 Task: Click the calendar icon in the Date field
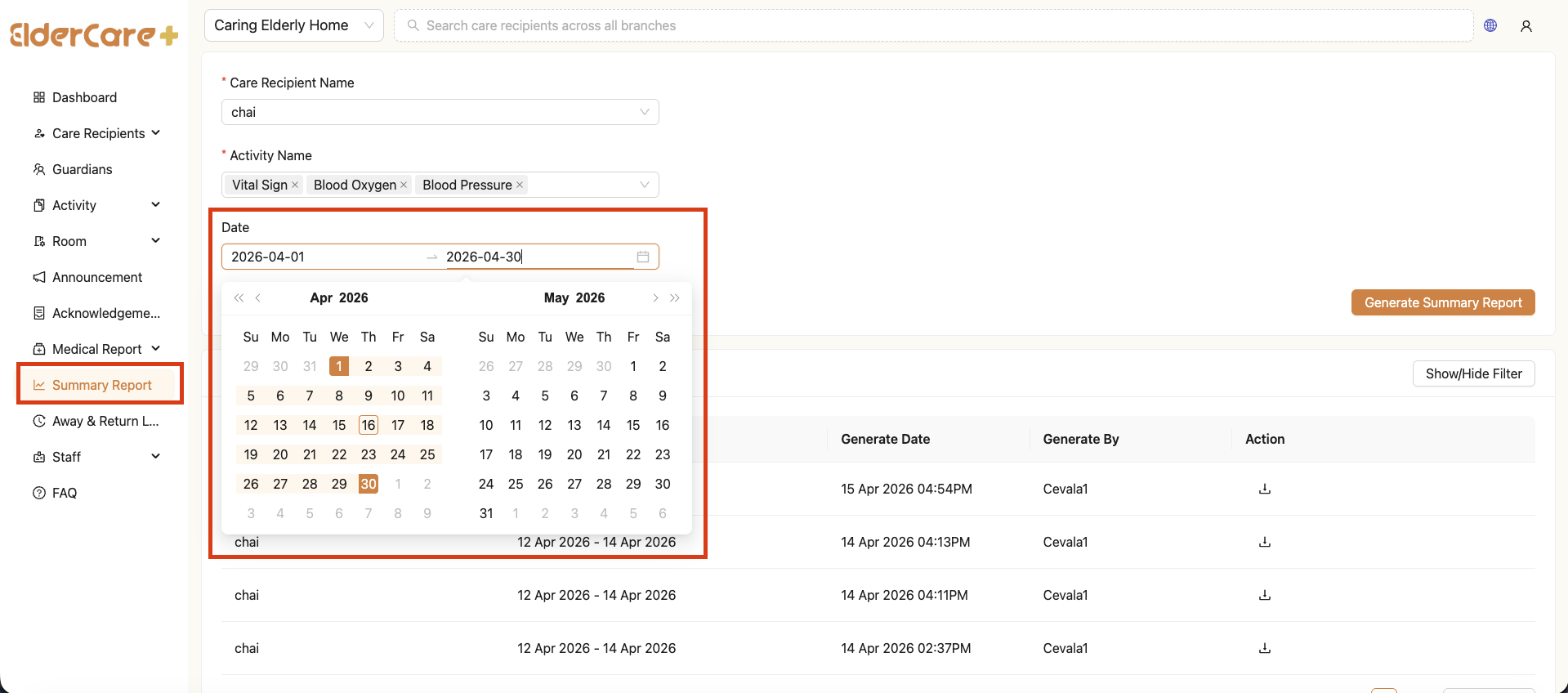643,257
